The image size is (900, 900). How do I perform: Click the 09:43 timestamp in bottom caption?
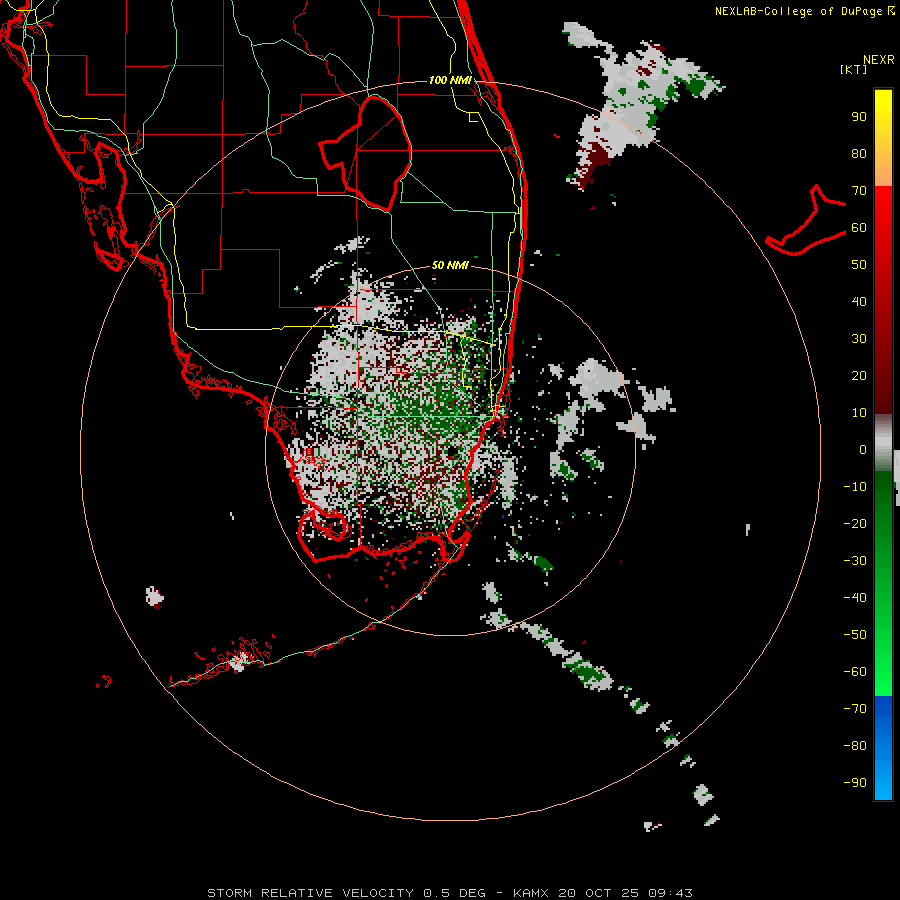click(670, 893)
